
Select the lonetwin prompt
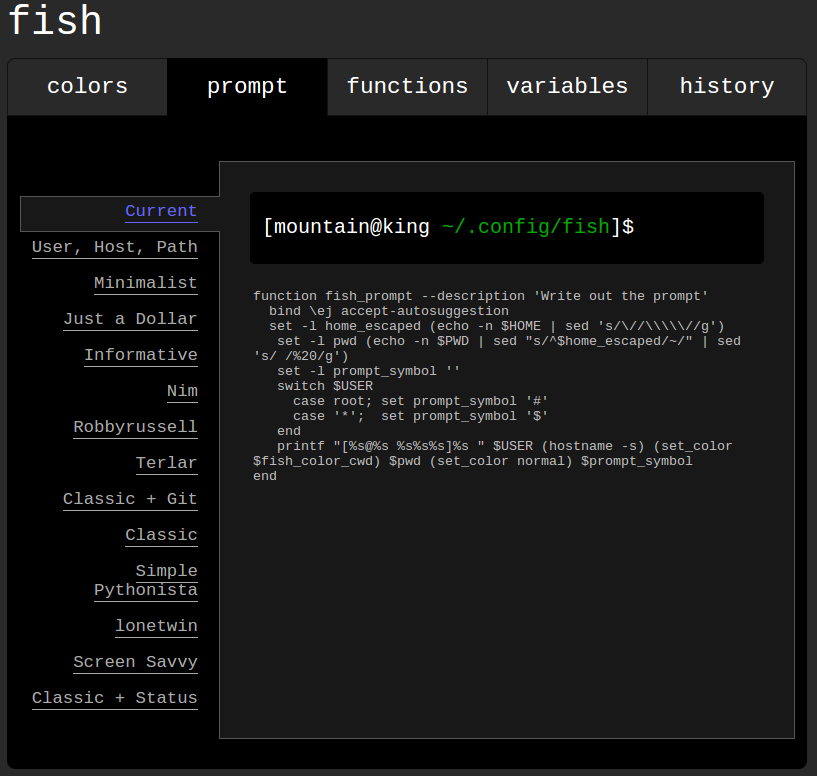156,626
